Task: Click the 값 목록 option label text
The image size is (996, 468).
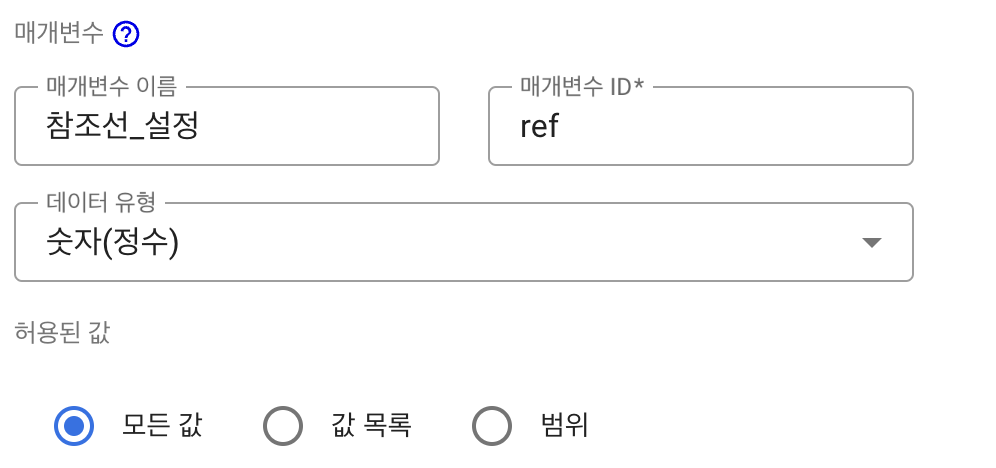Action: tap(371, 426)
